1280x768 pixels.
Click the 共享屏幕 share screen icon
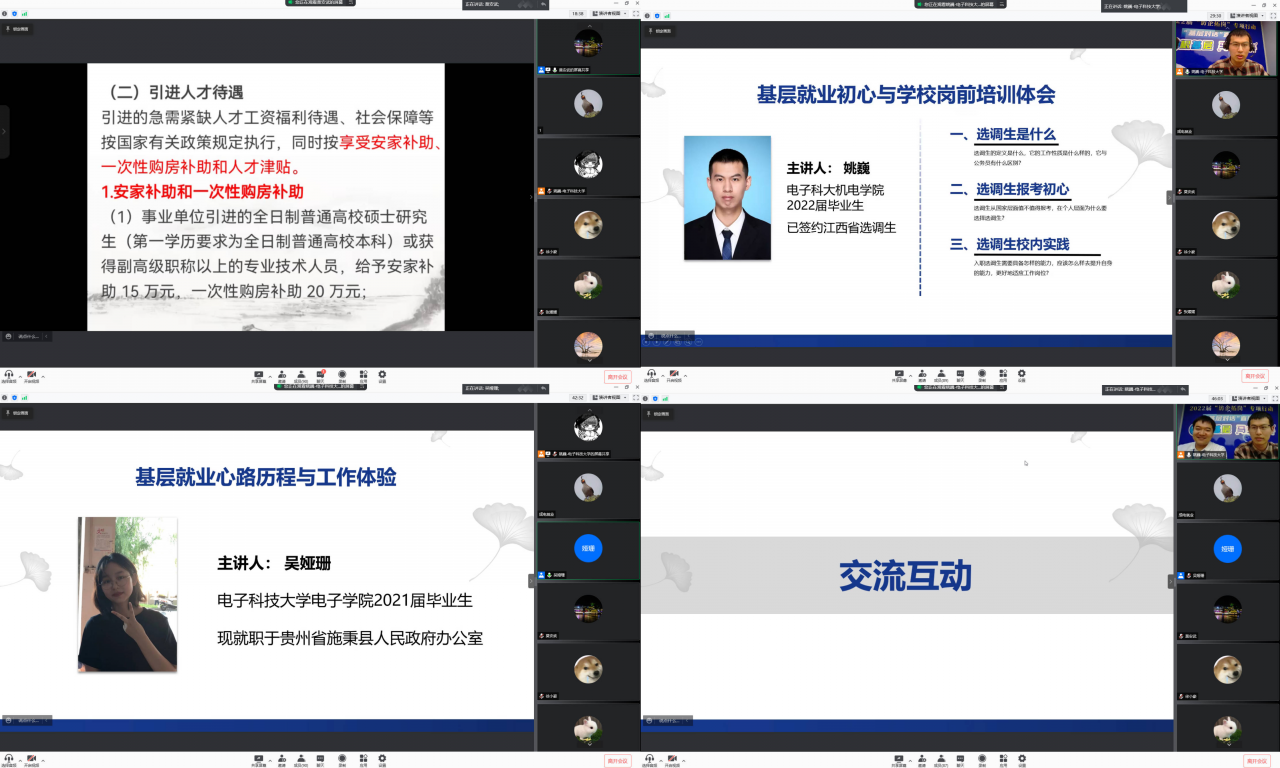click(257, 374)
